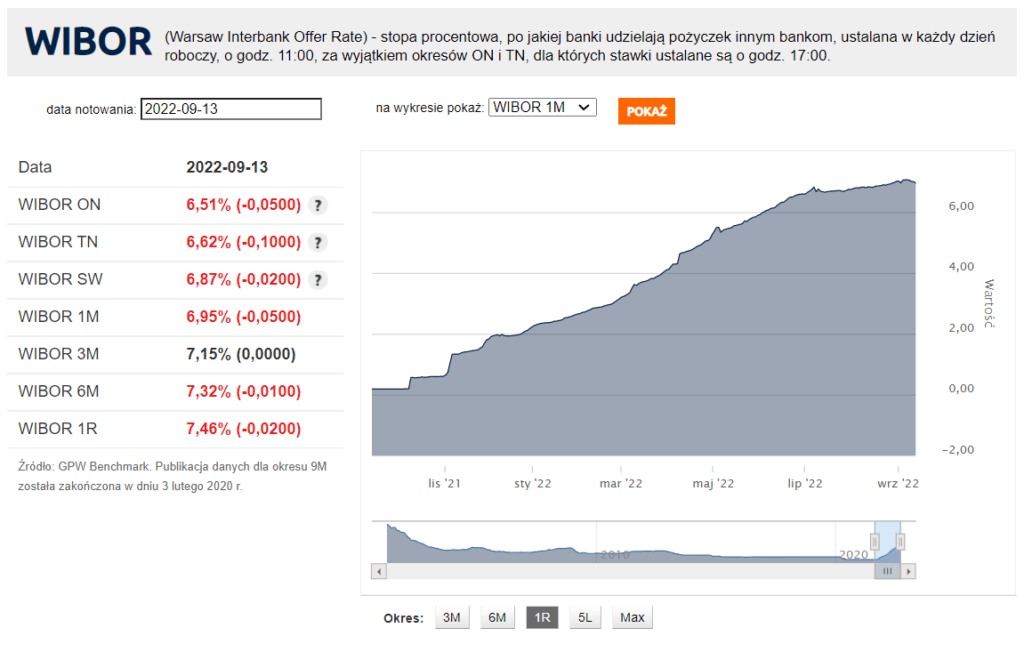The width and height of the screenshot is (1024, 652).
Task: Click the WIBOR logo in the header
Action: point(88,41)
